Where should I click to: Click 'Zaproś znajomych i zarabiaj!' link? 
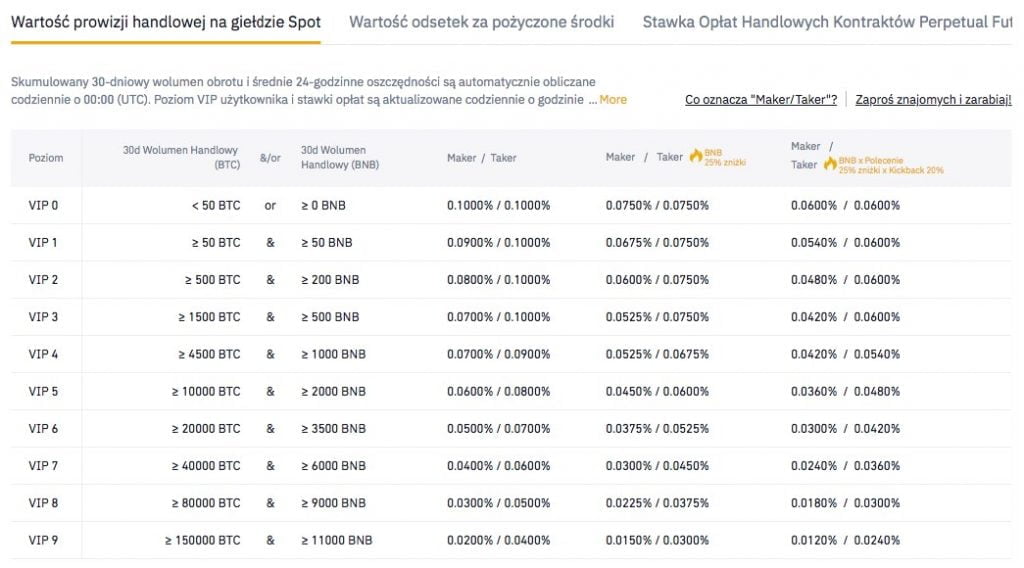(x=933, y=99)
